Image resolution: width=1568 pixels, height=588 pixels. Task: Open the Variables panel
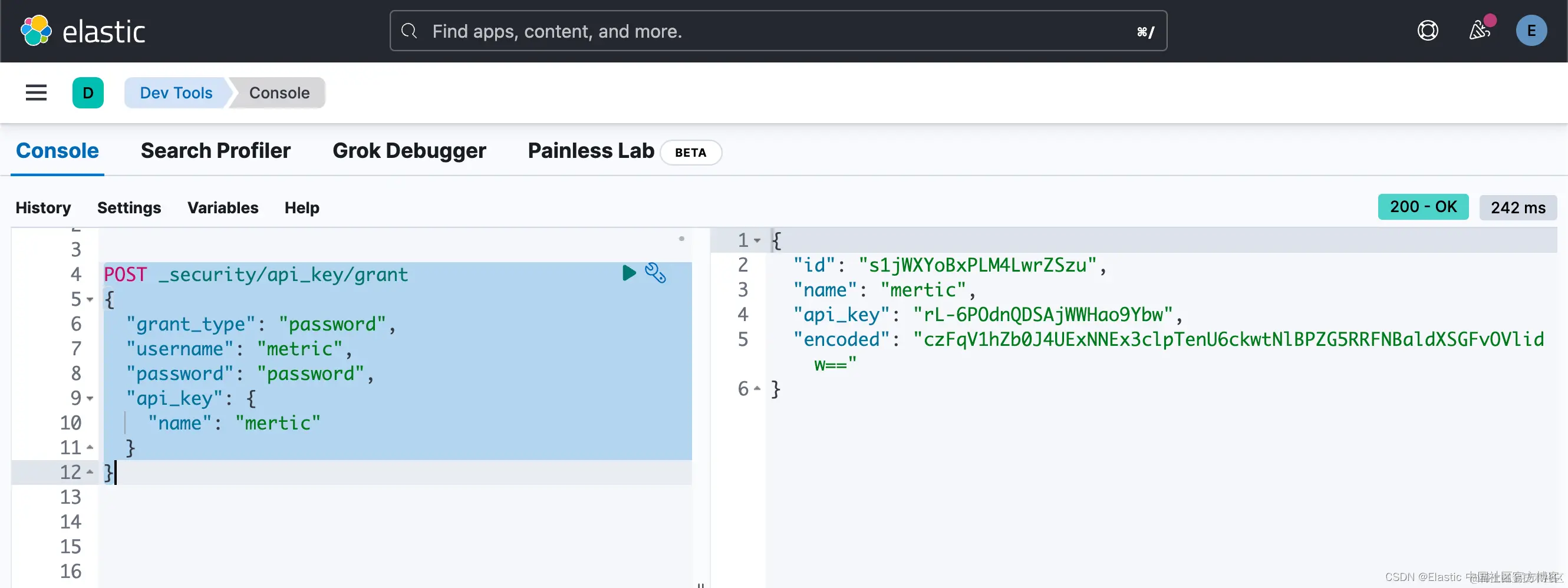pyautogui.click(x=223, y=207)
